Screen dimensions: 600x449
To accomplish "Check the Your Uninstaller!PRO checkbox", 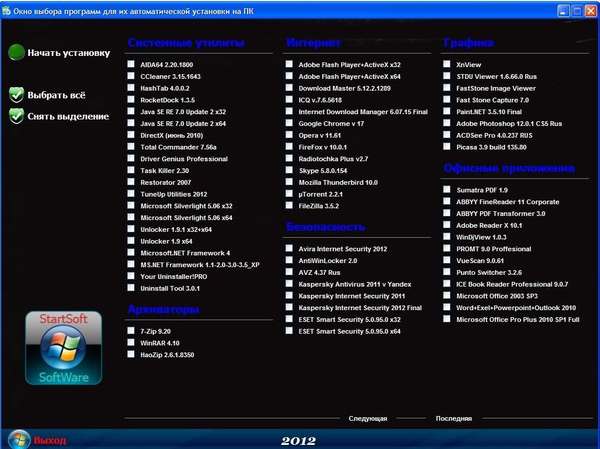I will 131,276.
